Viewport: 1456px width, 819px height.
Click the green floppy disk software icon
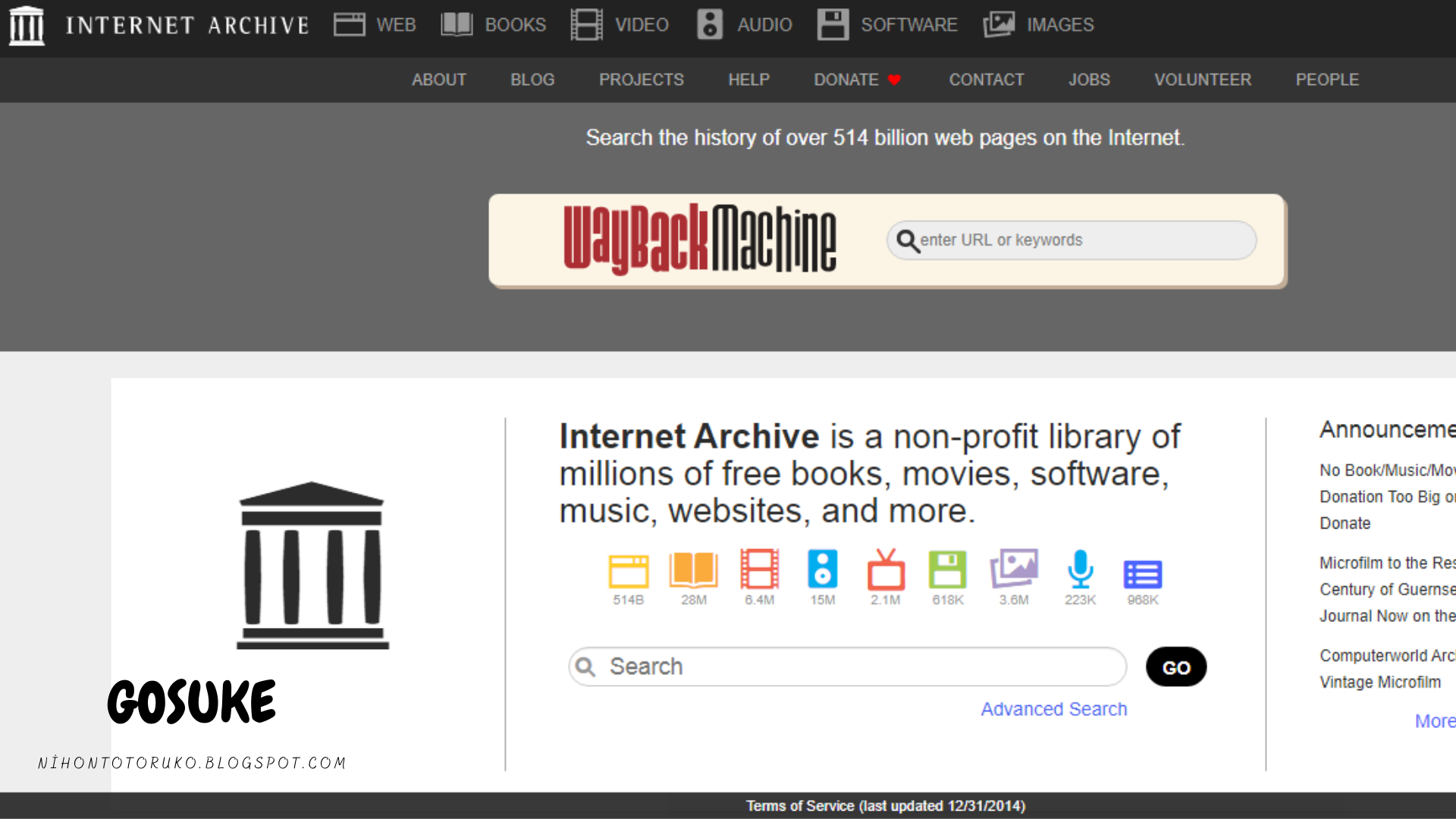[948, 570]
